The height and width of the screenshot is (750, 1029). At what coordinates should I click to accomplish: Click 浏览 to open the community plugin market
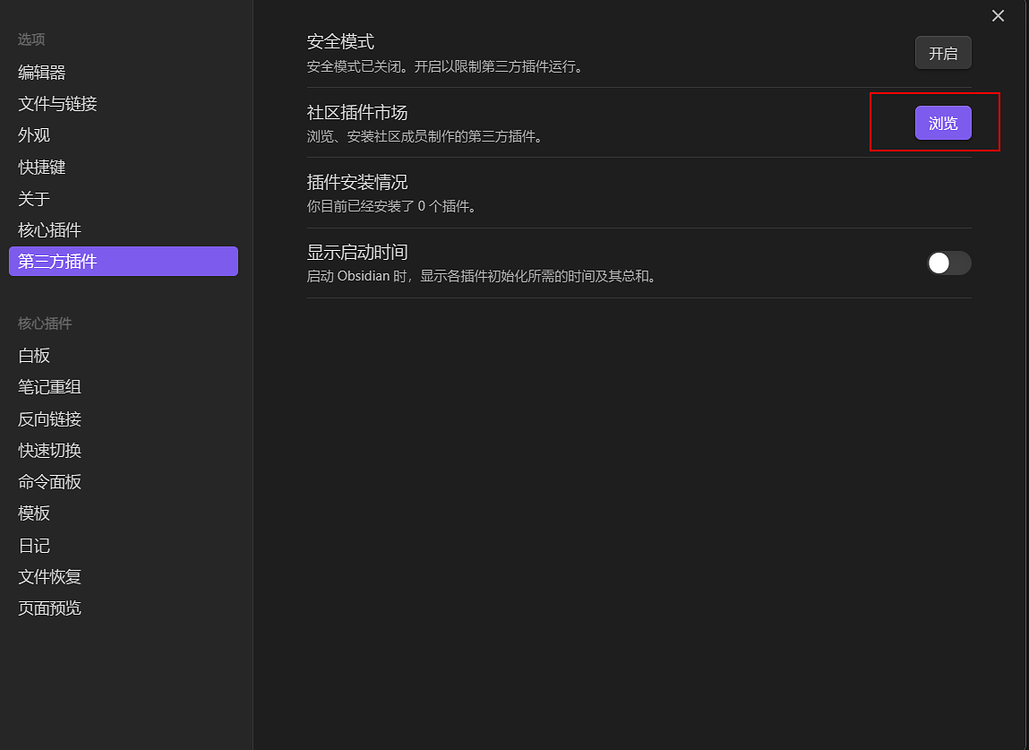943,123
